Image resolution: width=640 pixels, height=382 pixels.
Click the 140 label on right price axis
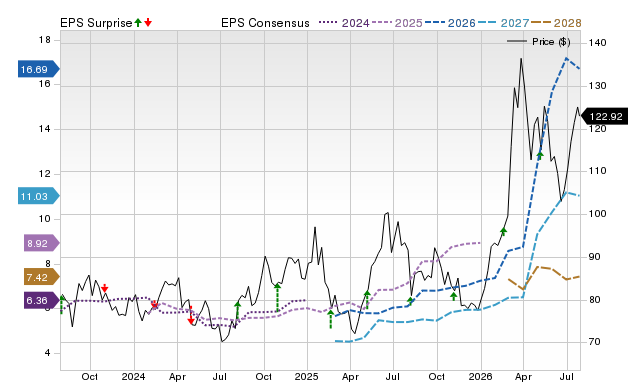click(x=598, y=42)
